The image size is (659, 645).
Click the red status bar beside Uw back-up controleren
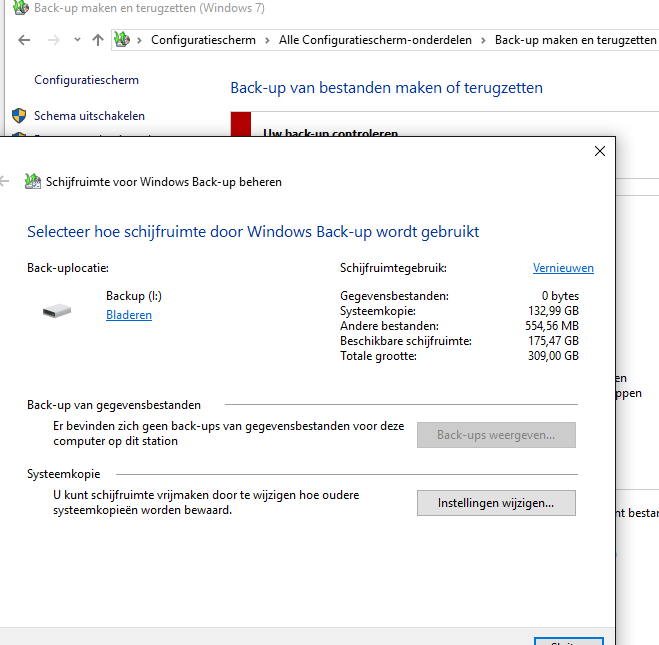(241, 124)
